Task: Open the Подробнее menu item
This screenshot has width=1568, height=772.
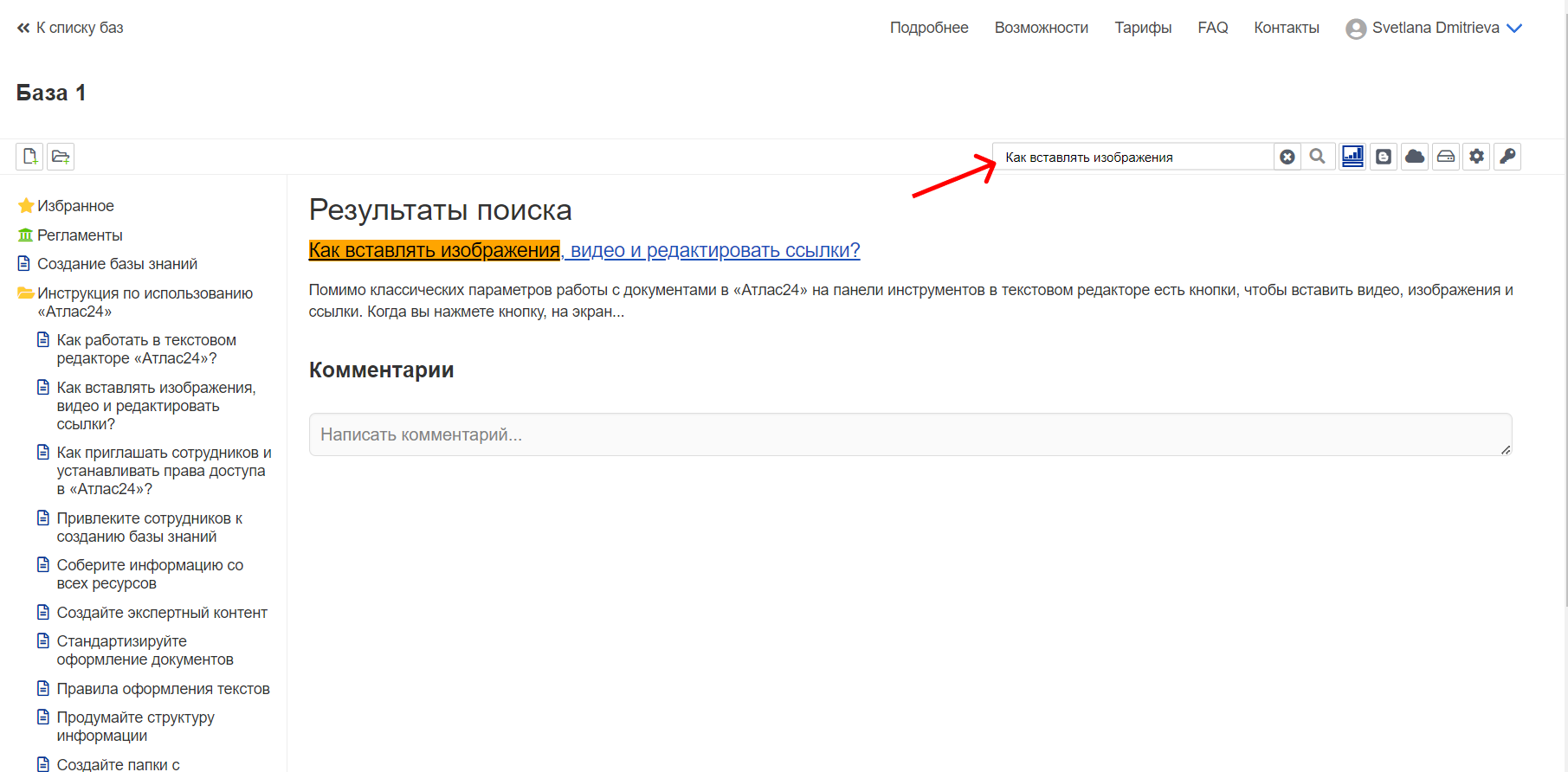Action: 929,28
